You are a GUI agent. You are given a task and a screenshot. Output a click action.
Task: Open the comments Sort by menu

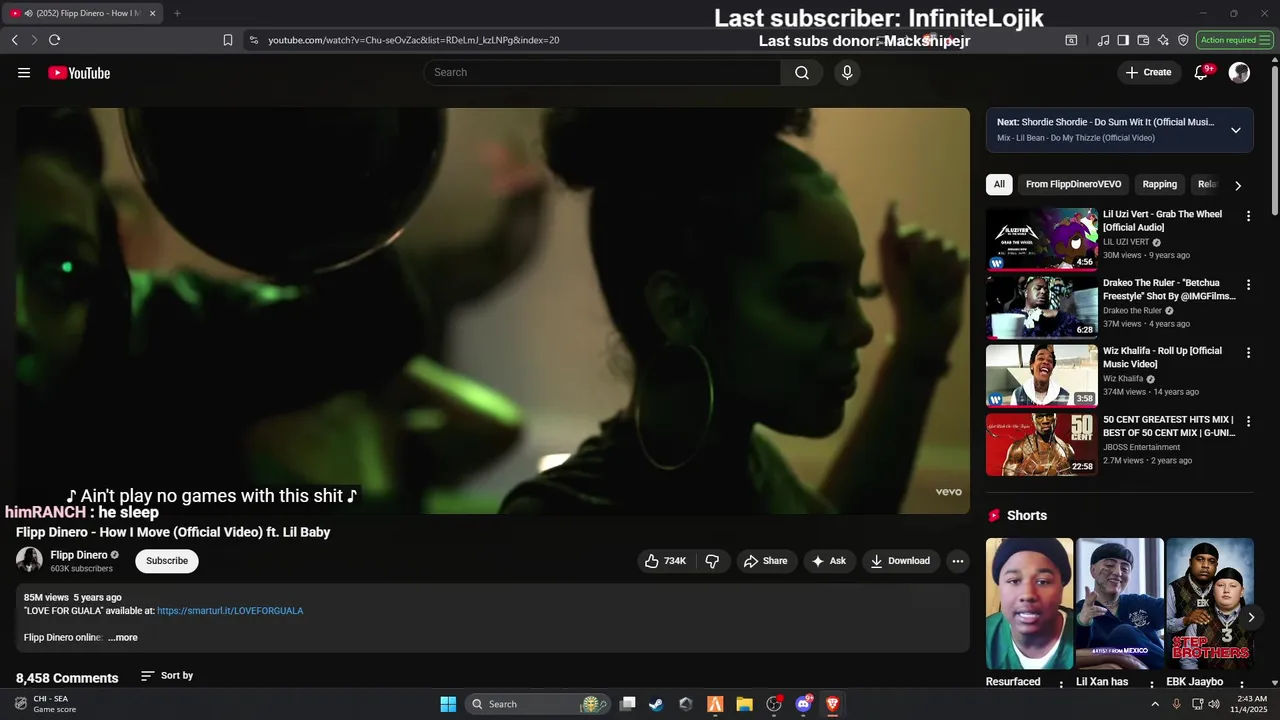point(167,676)
